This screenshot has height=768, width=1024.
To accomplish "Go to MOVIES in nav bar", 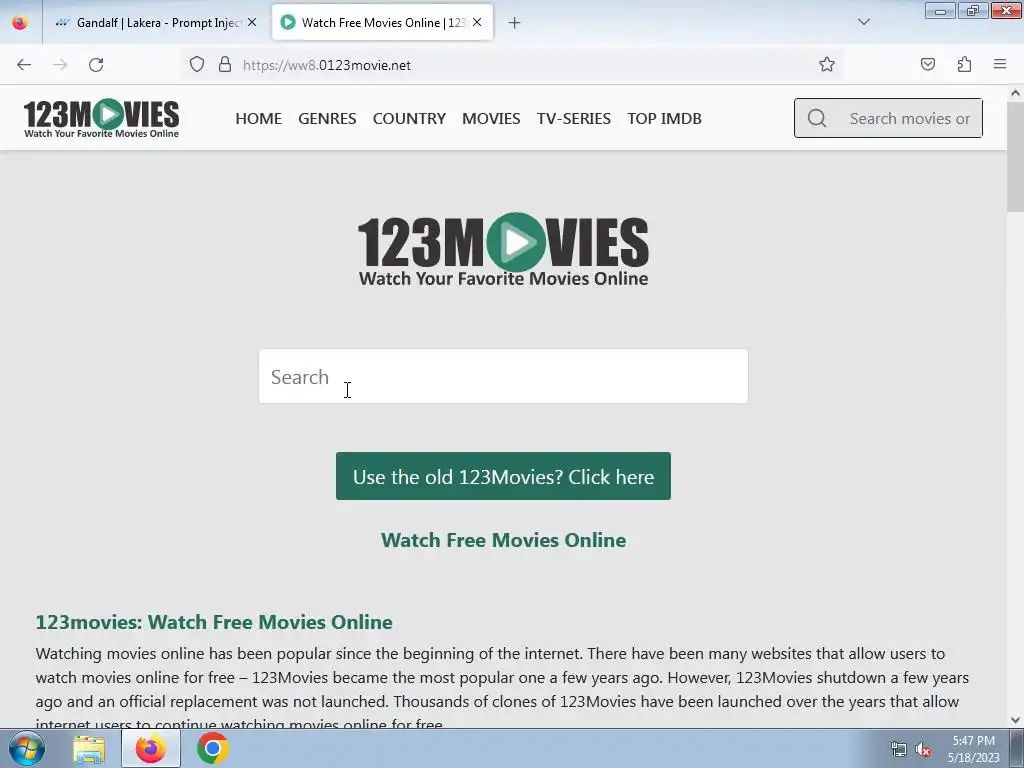I will [491, 118].
